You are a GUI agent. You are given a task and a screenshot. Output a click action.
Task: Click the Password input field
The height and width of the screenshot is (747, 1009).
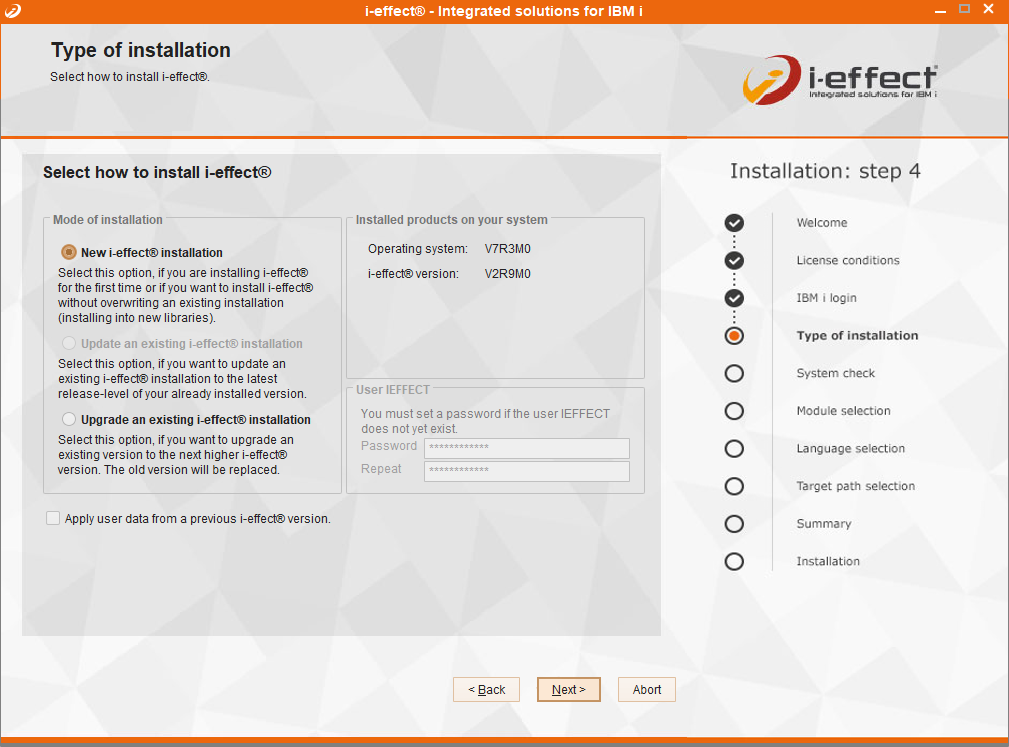click(526, 448)
